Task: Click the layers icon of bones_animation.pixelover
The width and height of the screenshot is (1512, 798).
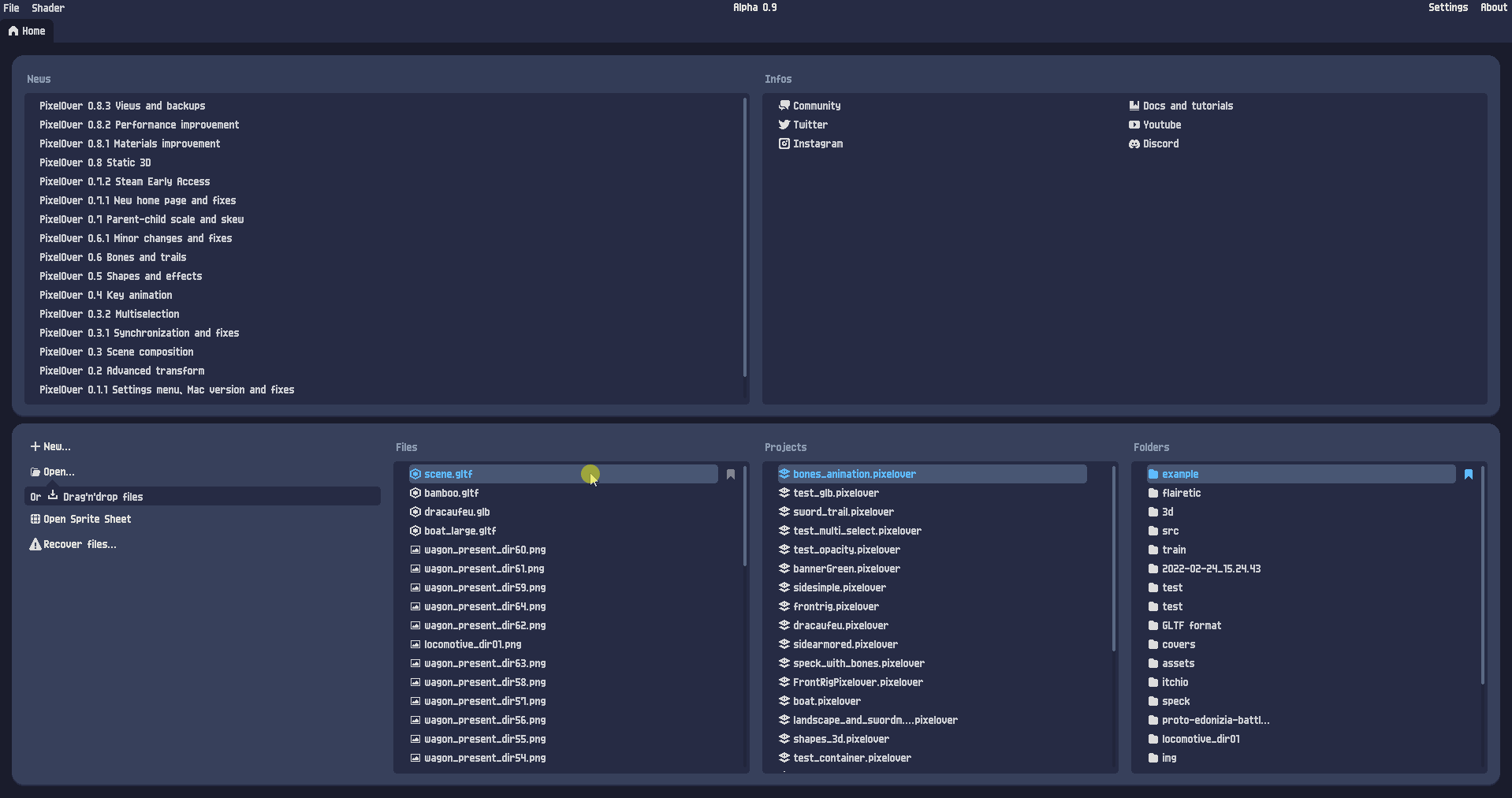Action: [x=784, y=474]
